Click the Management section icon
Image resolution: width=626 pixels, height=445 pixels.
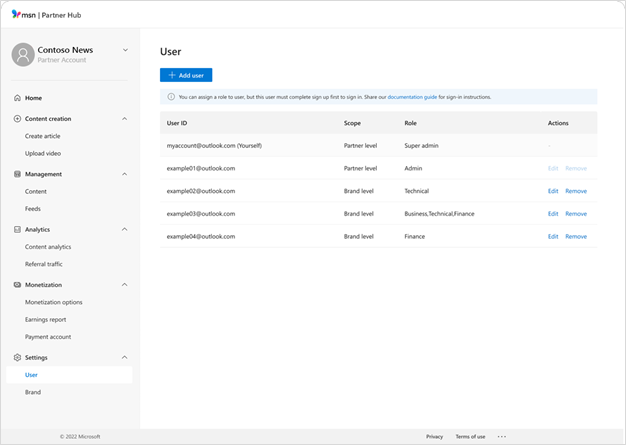tap(17, 174)
